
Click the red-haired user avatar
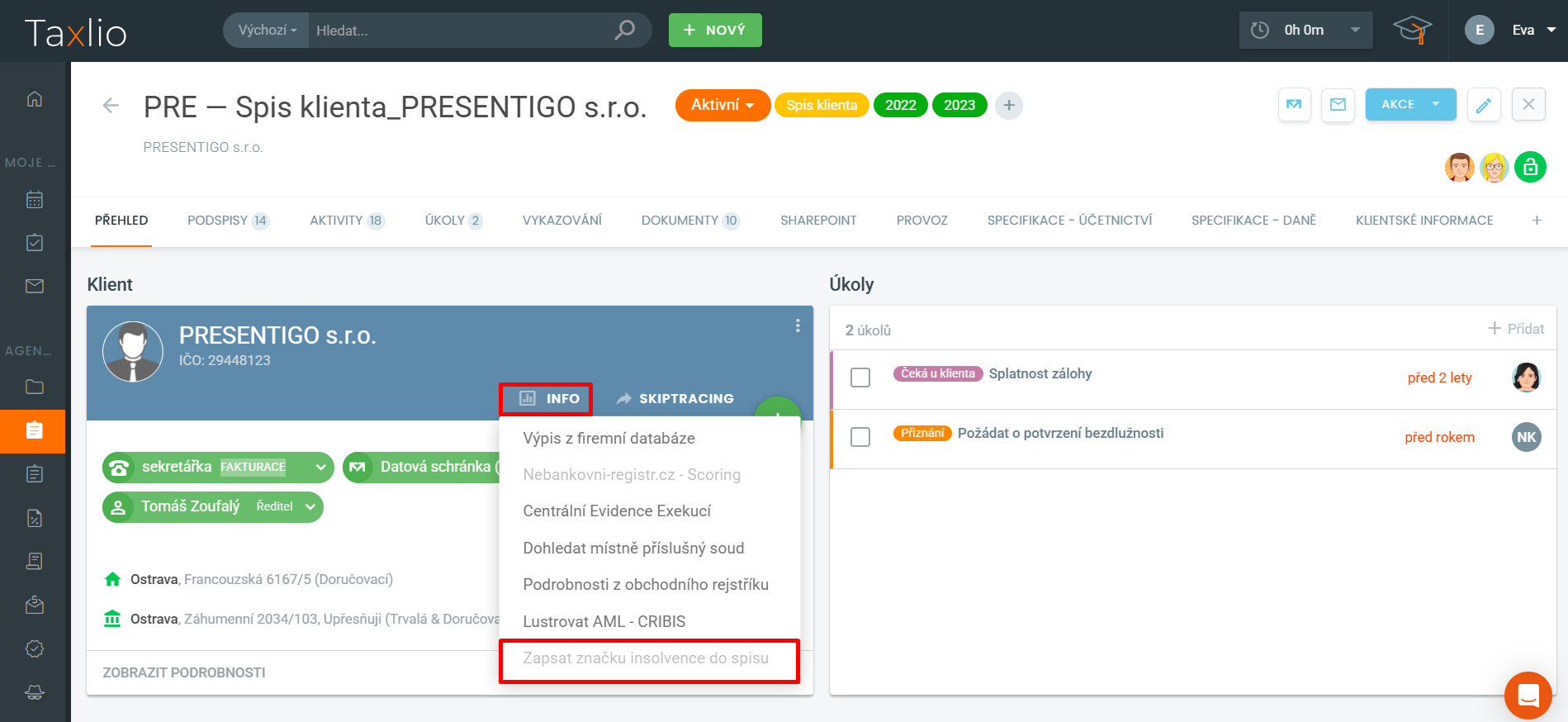(x=1460, y=167)
